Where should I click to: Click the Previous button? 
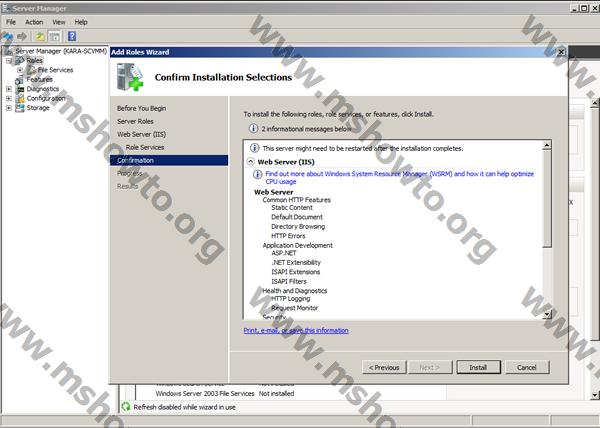tap(384, 367)
